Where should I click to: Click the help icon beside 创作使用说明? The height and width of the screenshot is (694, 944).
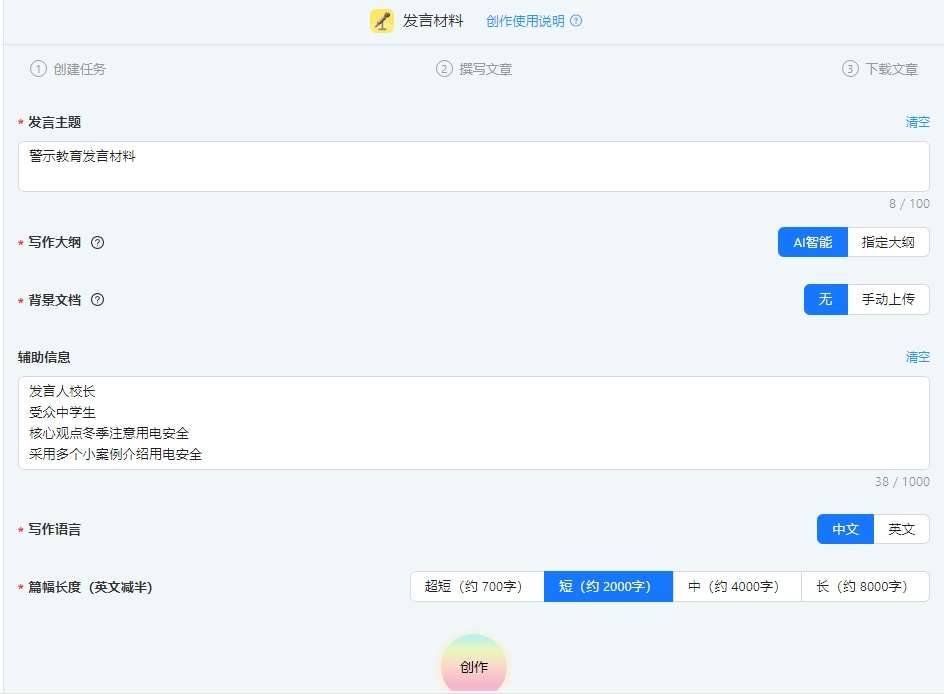coord(576,21)
